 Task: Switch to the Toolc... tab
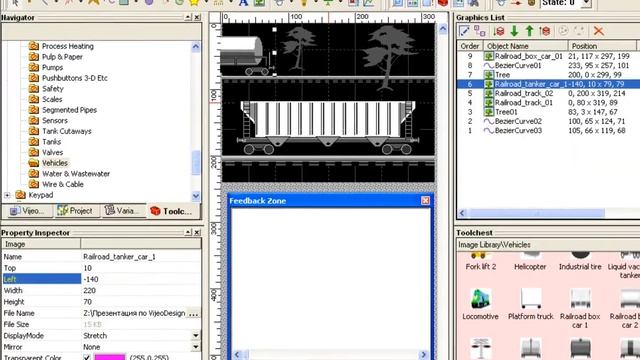pos(171,211)
